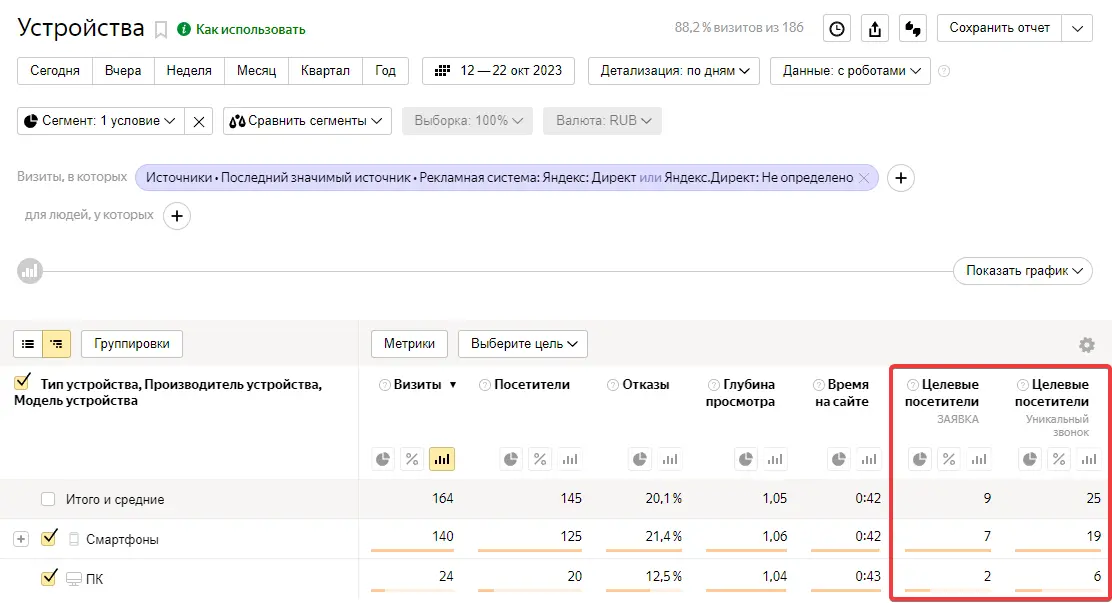Click the date range 12 — 22 окт 2023

(x=499, y=71)
